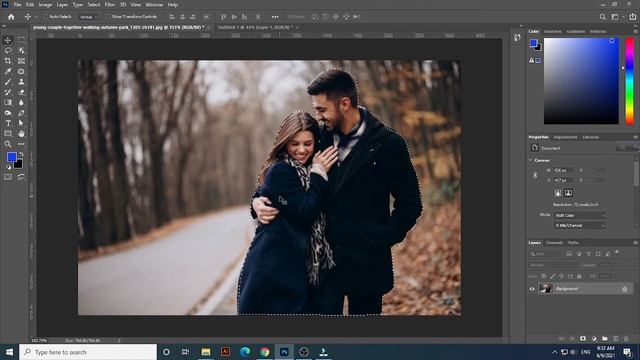The height and width of the screenshot is (360, 640).
Task: Switch to the Swatches tab
Action: [553, 31]
